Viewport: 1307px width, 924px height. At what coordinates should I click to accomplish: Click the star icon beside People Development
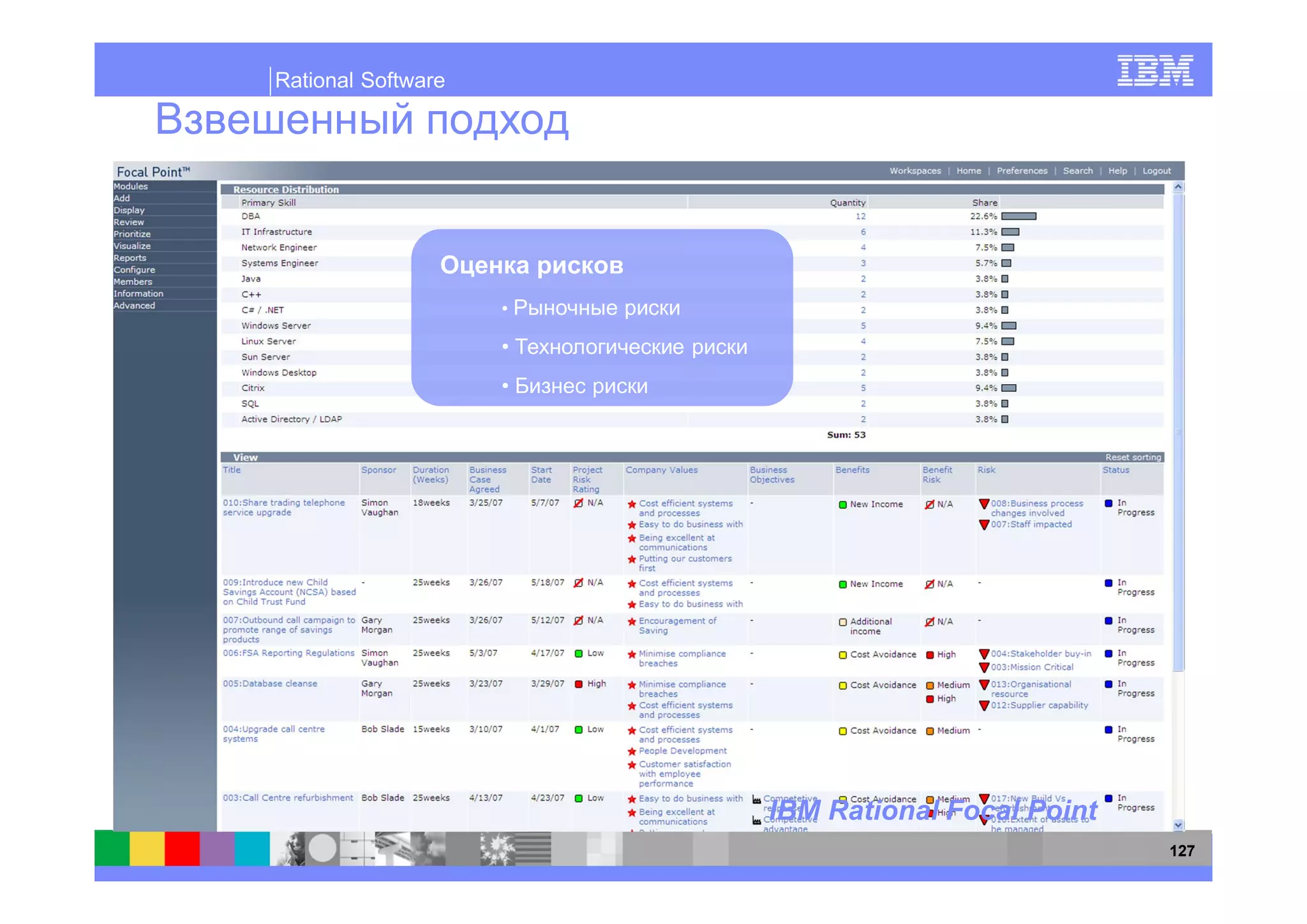pyautogui.click(x=632, y=752)
